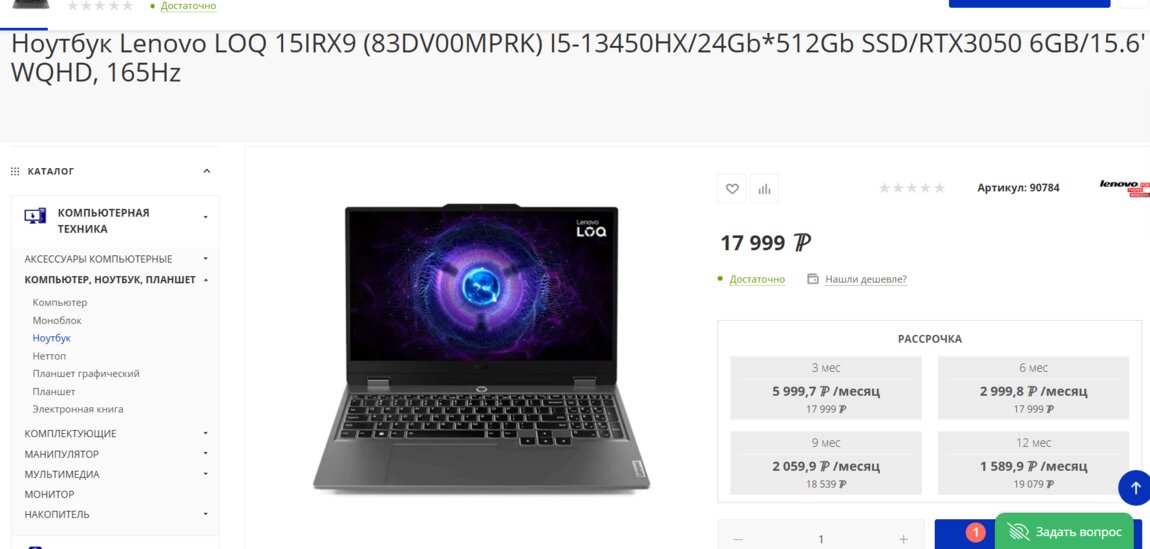
Task: Click the wallet icon beside Нашли дешевле
Action: (813, 279)
